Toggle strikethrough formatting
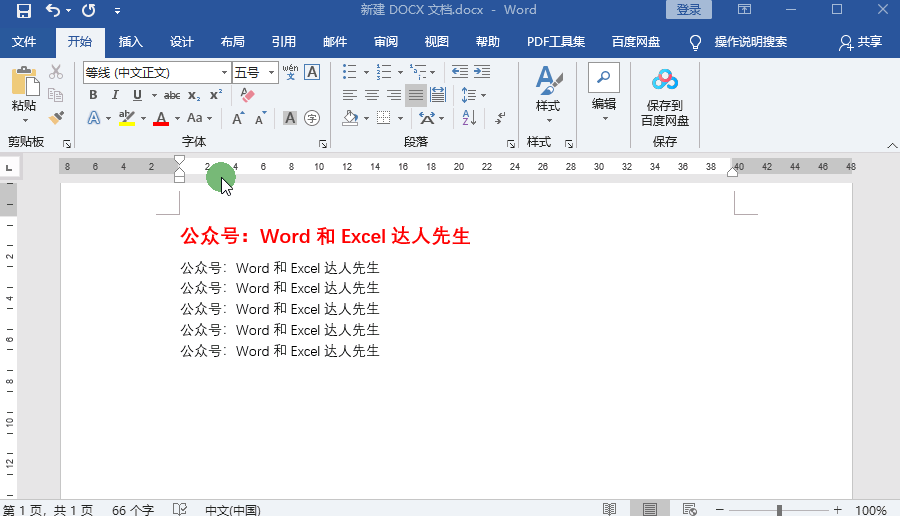The image size is (900, 516). 172,95
